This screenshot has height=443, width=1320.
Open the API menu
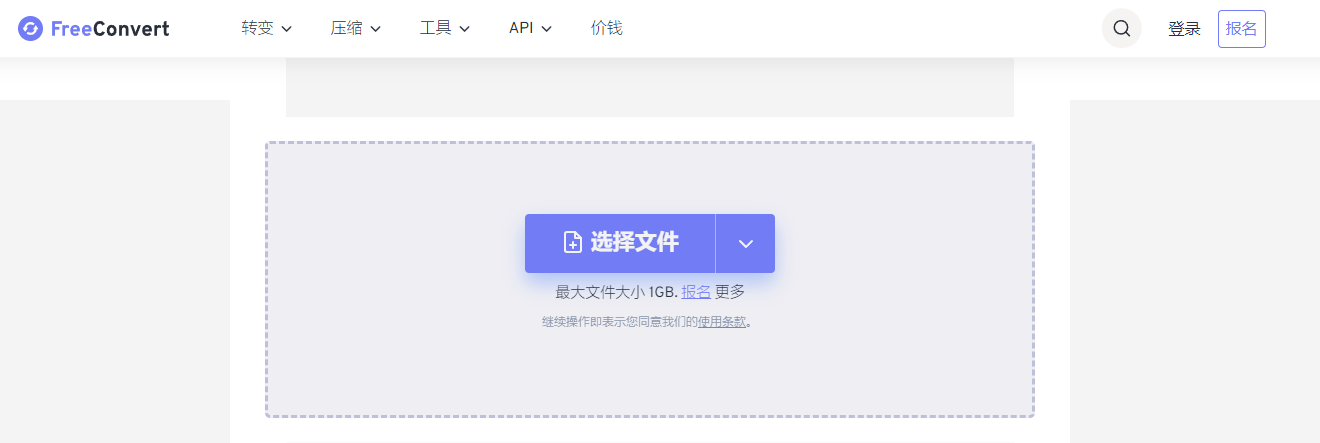[x=530, y=28]
